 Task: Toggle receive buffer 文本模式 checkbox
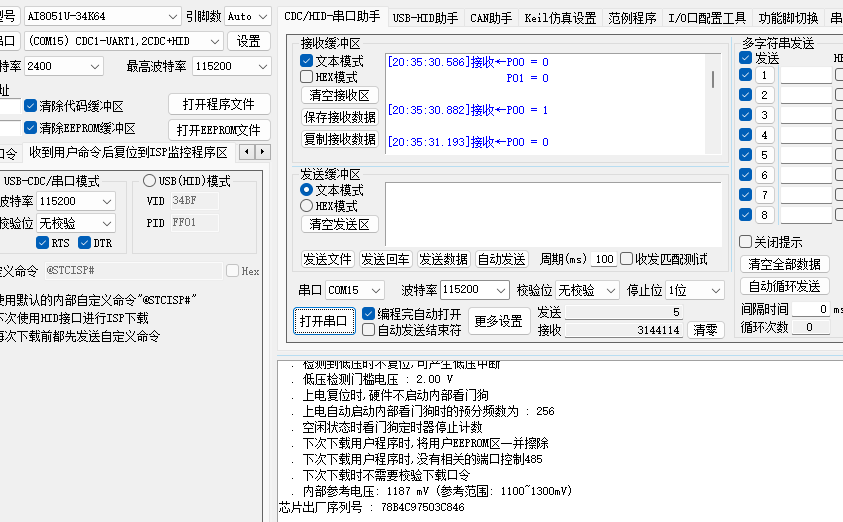306,61
